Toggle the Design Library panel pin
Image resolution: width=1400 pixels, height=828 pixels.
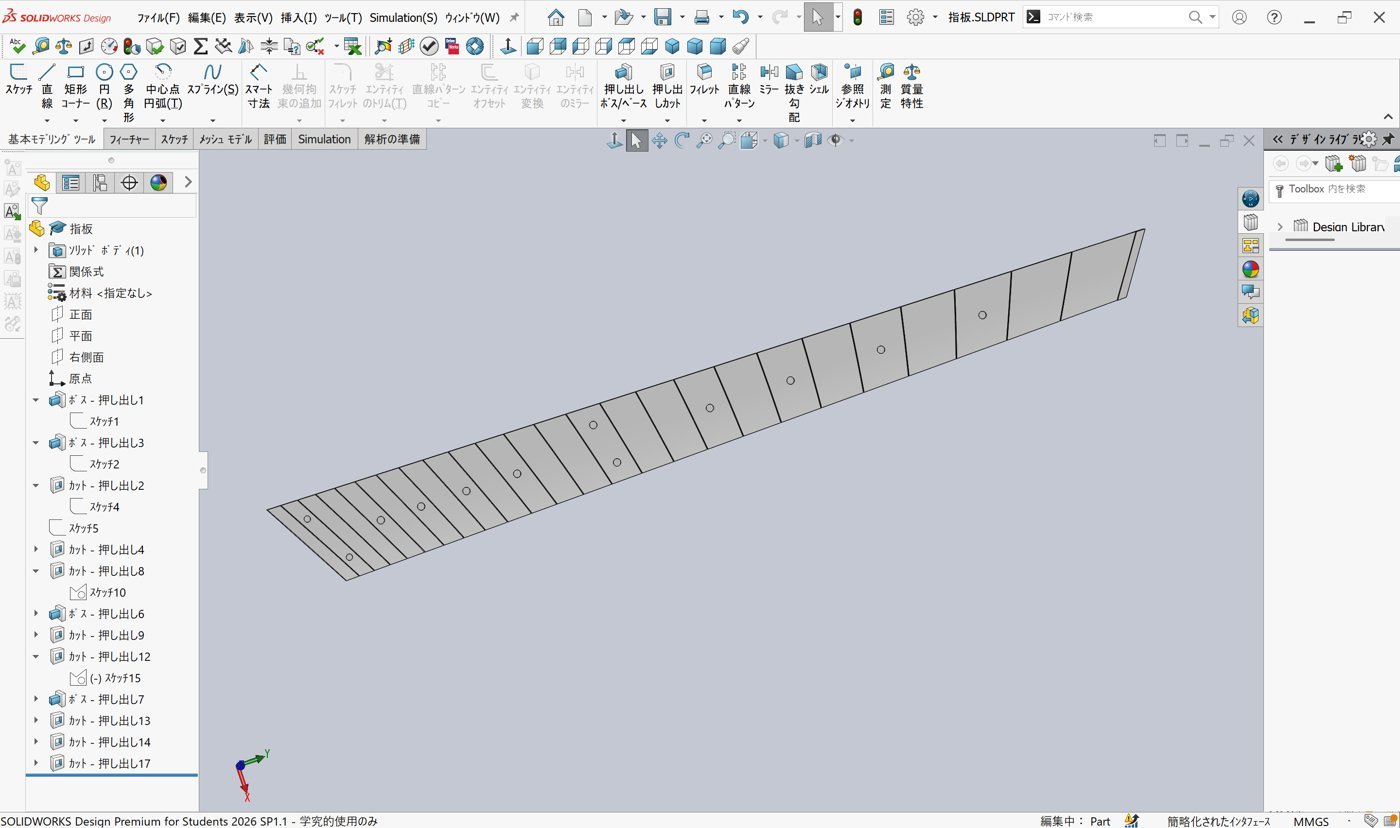(1388, 140)
